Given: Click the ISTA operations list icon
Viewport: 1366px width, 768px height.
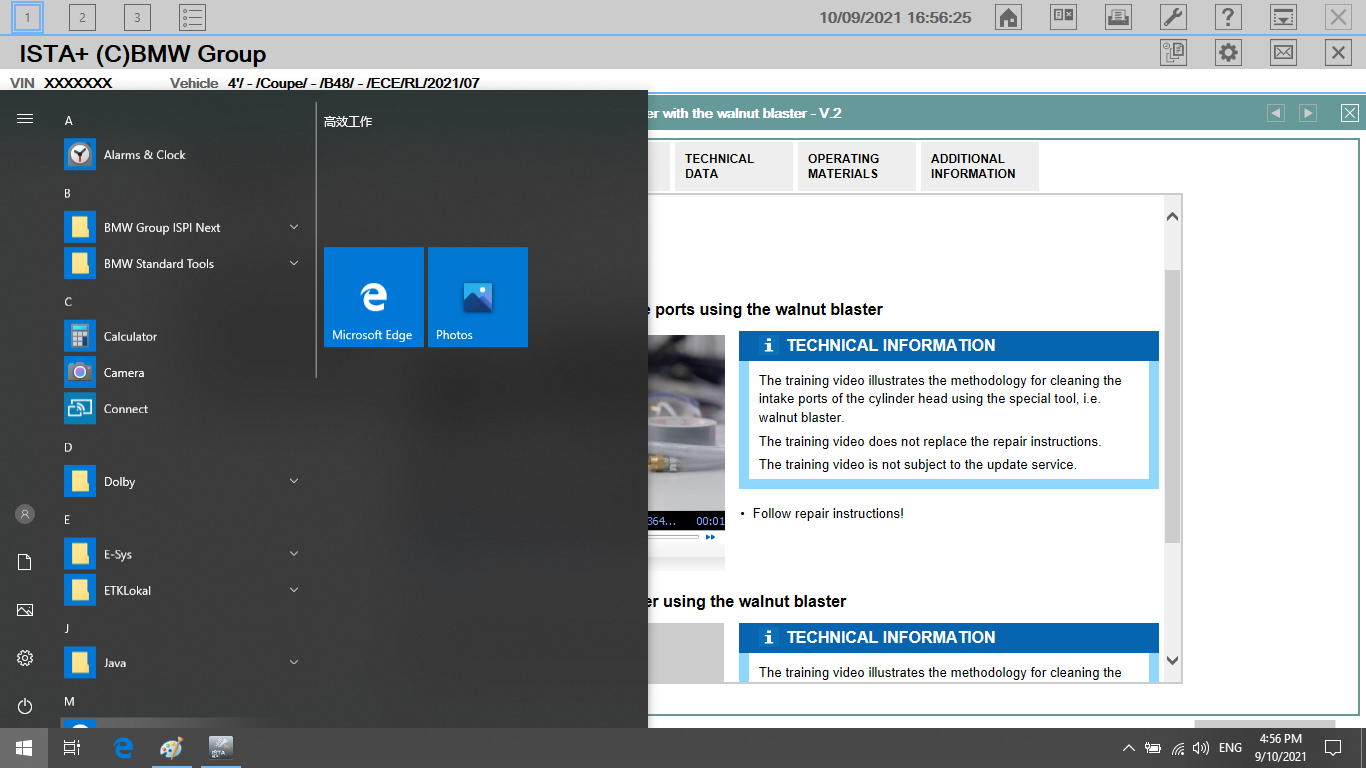Looking at the screenshot, I should coord(193,17).
